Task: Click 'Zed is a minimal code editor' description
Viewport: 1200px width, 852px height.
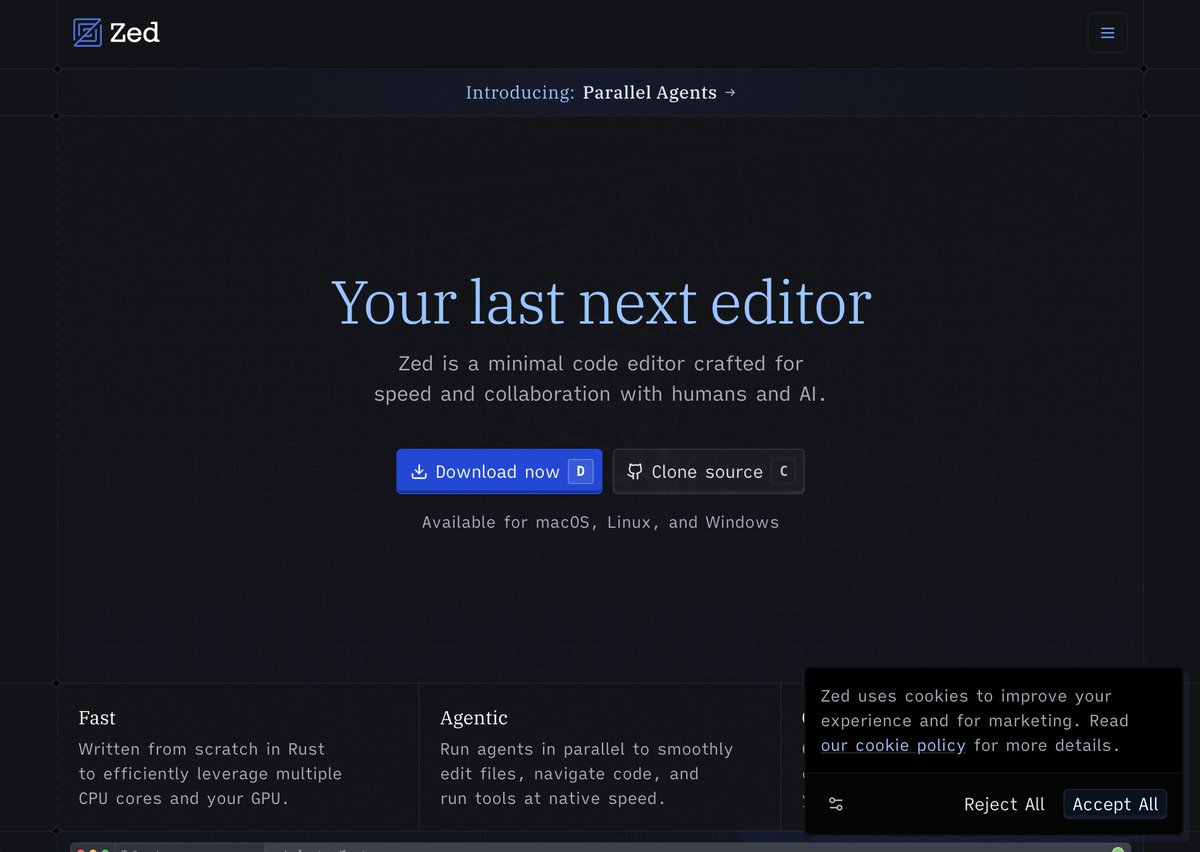Action: [x=600, y=378]
